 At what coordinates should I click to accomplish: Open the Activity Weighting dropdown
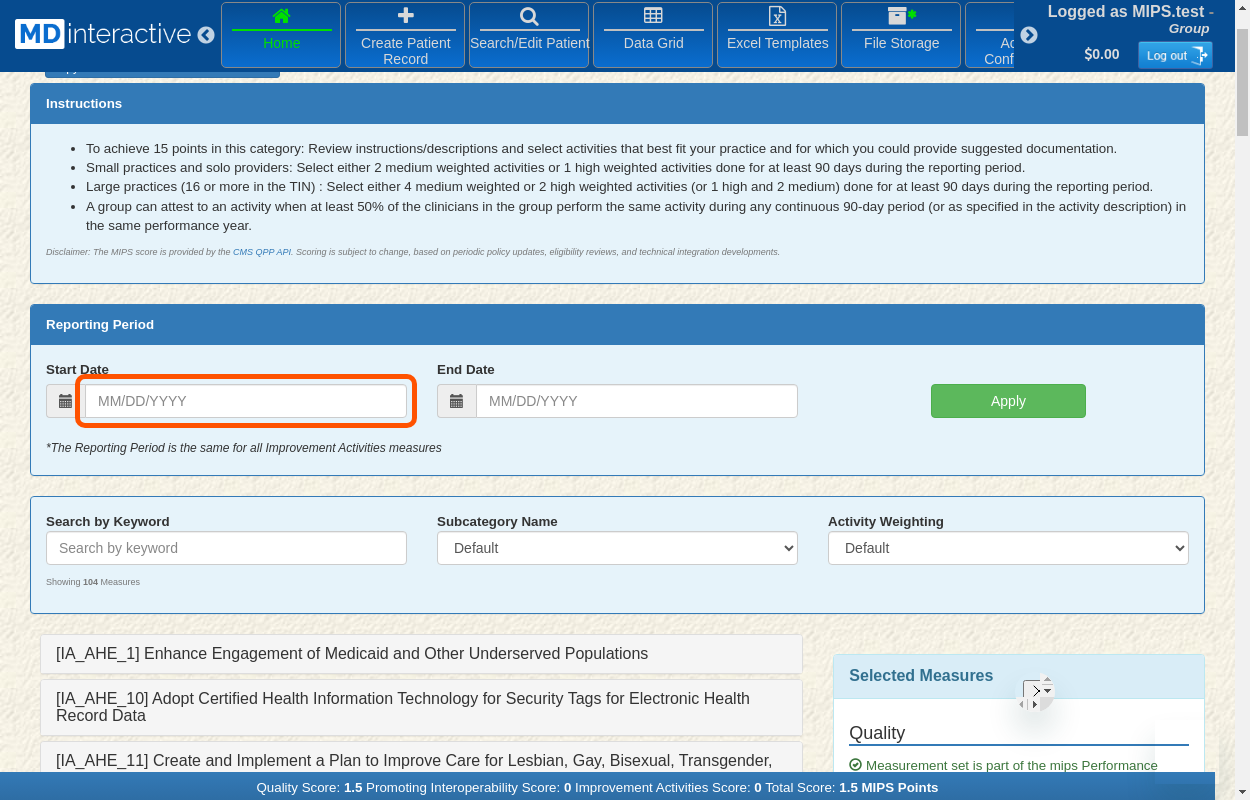coord(1008,548)
